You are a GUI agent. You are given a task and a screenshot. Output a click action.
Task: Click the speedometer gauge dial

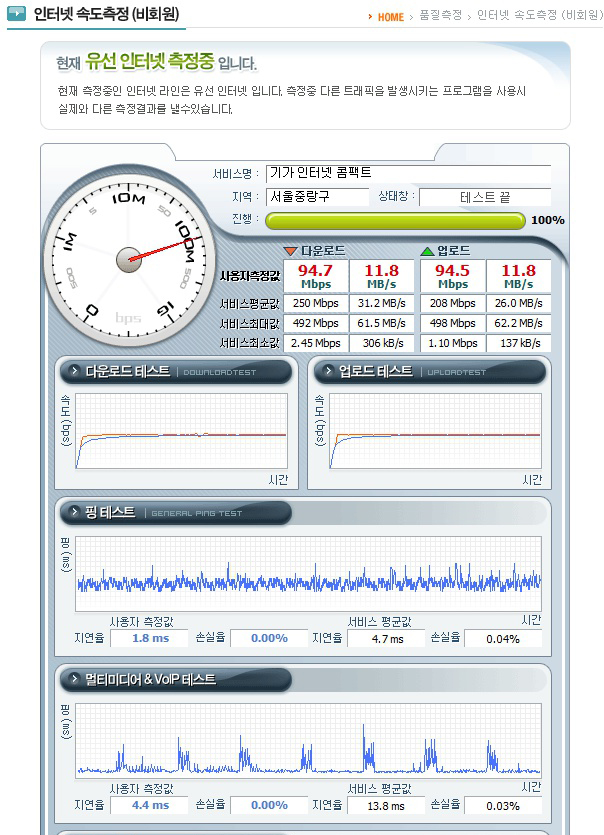point(128,259)
